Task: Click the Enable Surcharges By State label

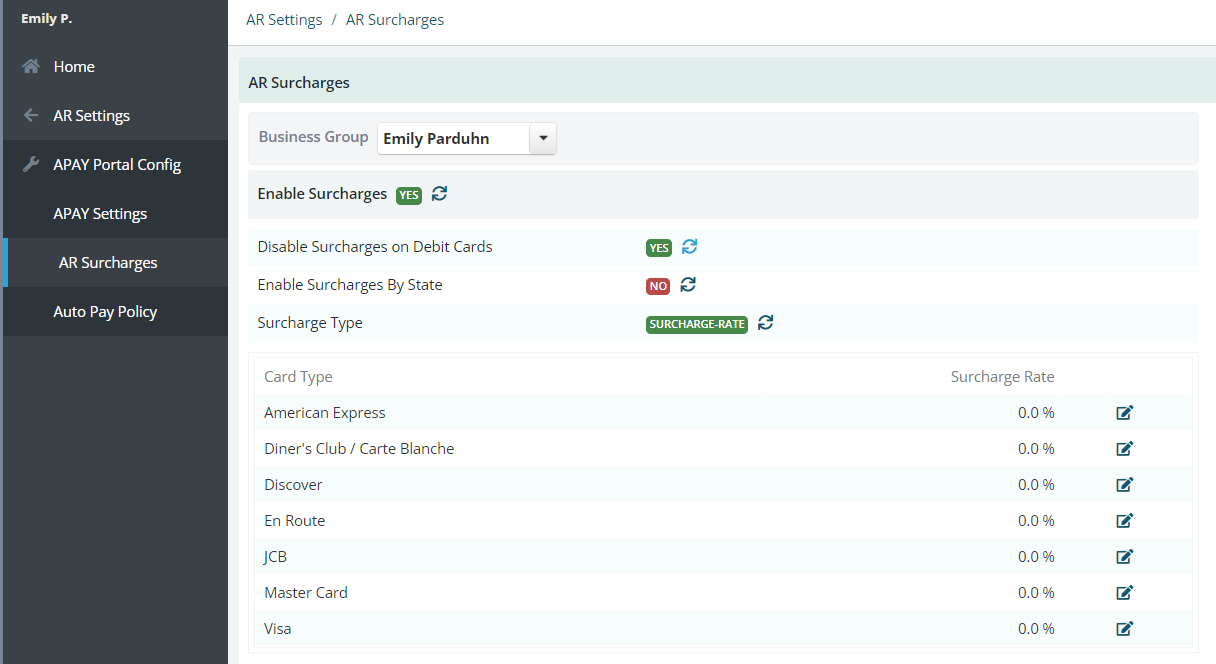Action: click(x=350, y=285)
